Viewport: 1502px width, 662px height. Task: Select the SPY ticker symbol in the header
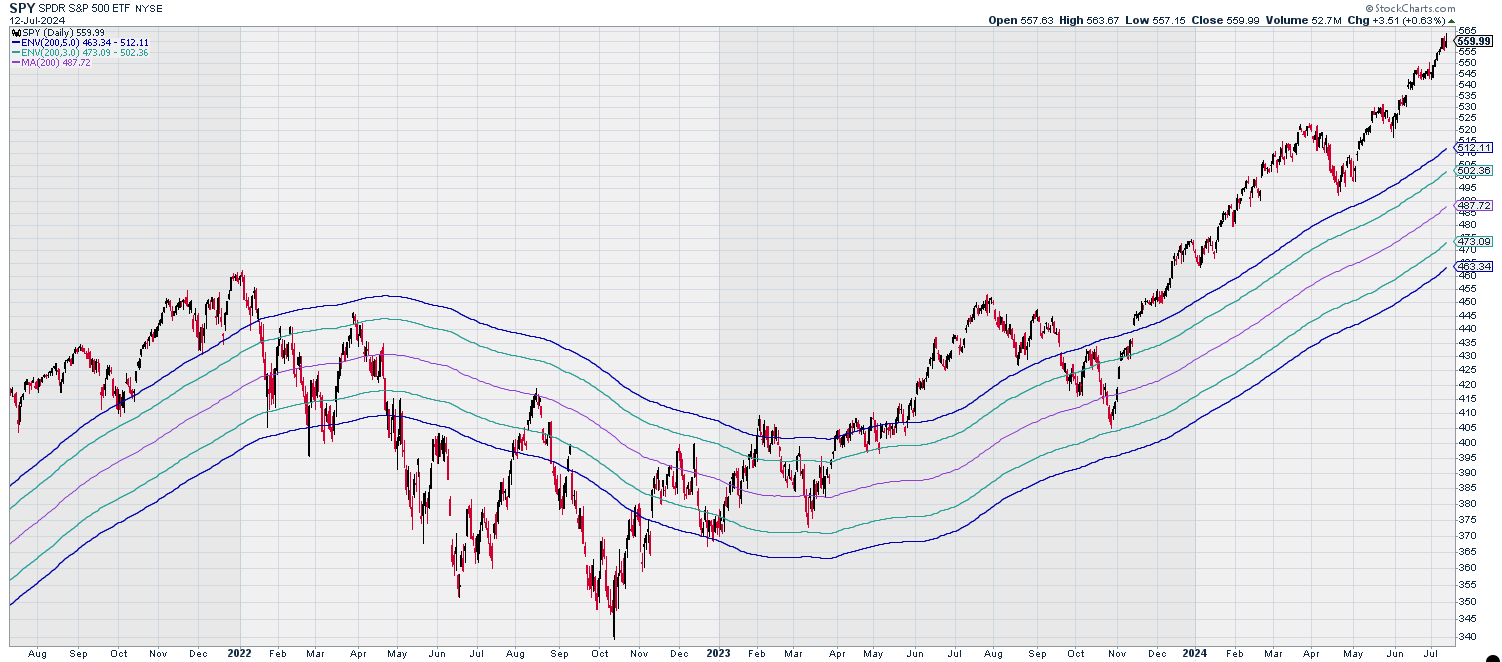pyautogui.click(x=22, y=7)
